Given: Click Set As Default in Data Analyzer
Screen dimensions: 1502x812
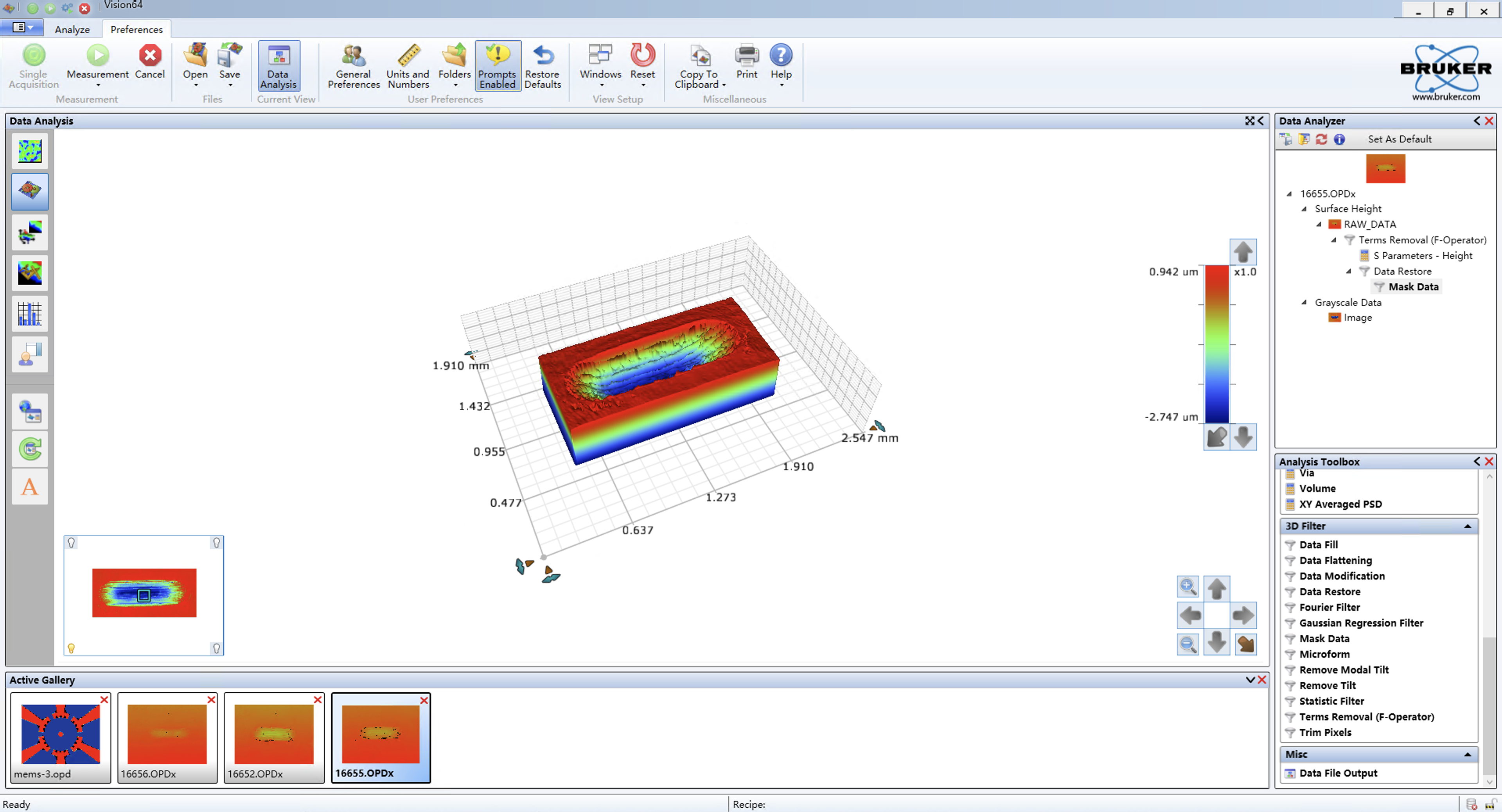Looking at the screenshot, I should click(x=1400, y=139).
